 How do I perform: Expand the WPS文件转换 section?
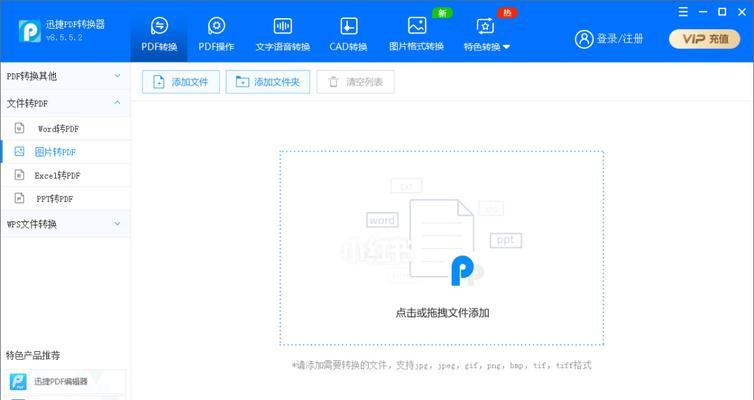(65, 224)
